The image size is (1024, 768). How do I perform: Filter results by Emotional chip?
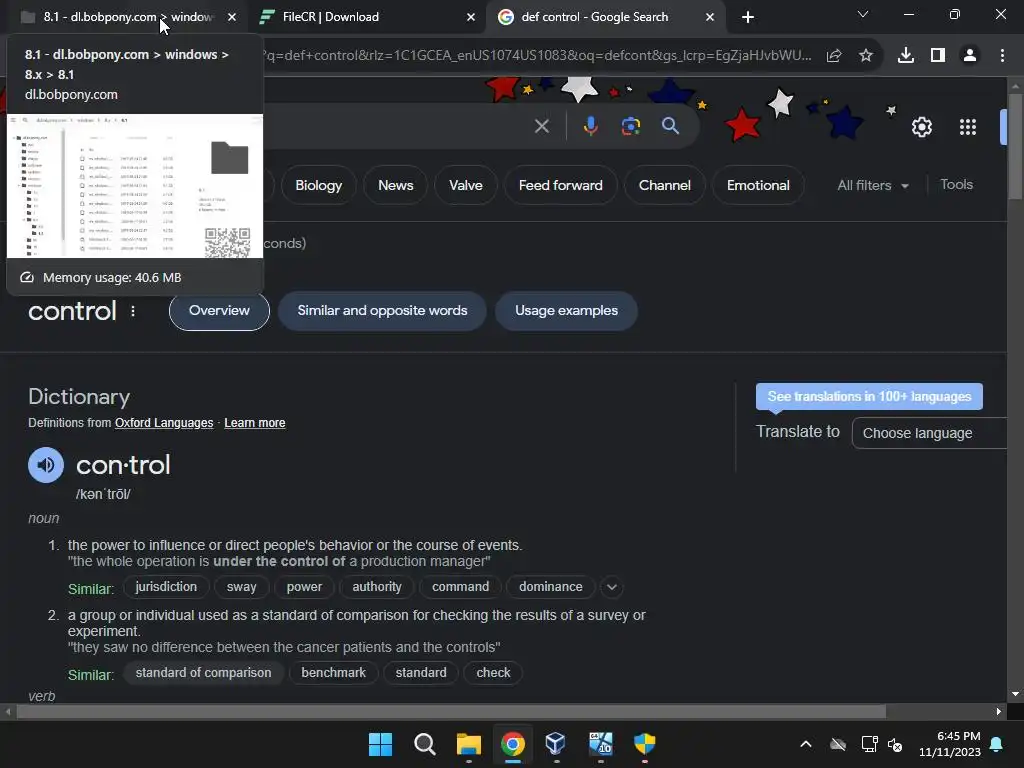coord(758,185)
